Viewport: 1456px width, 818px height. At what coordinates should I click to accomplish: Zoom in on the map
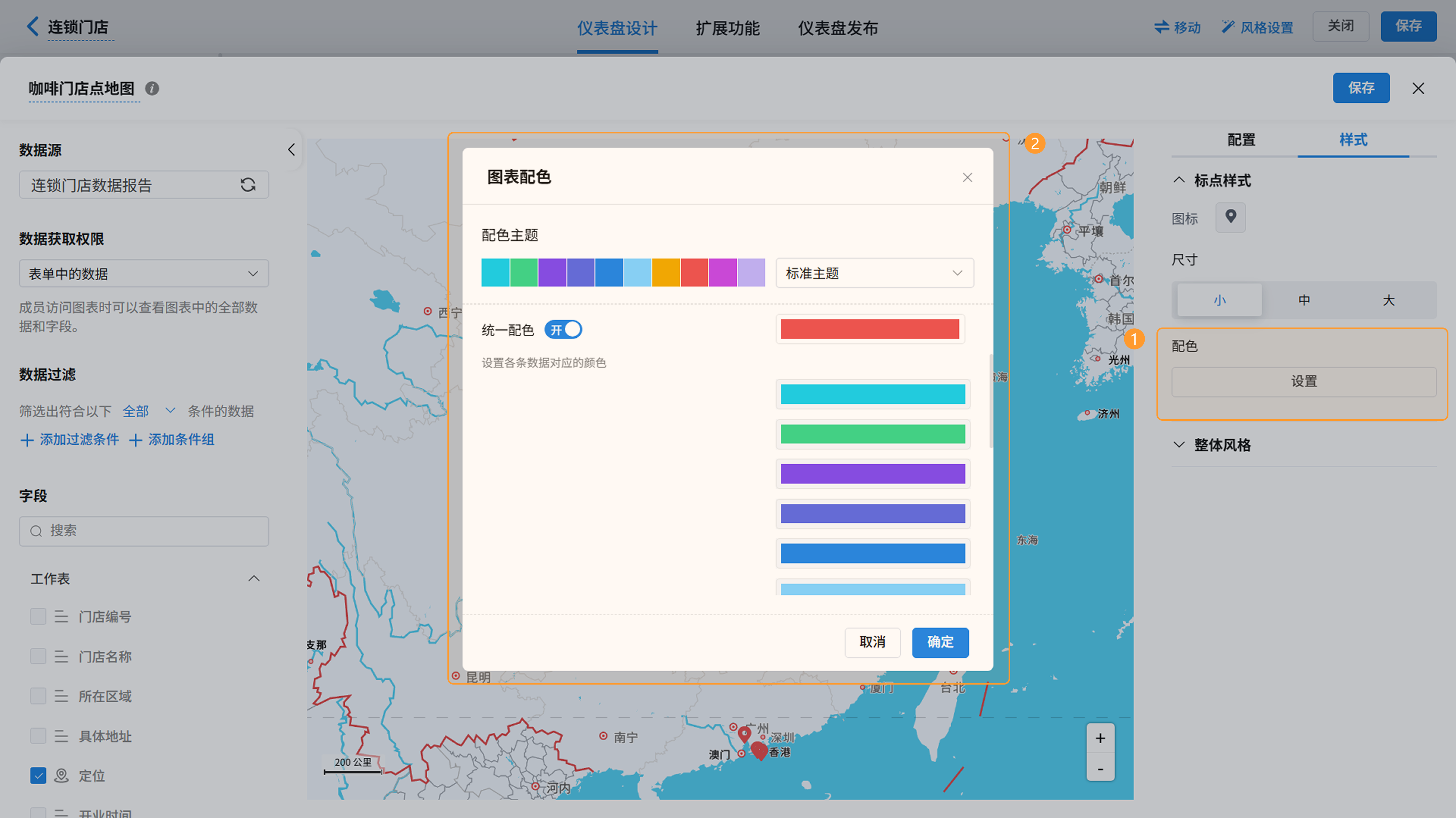(x=1100, y=738)
